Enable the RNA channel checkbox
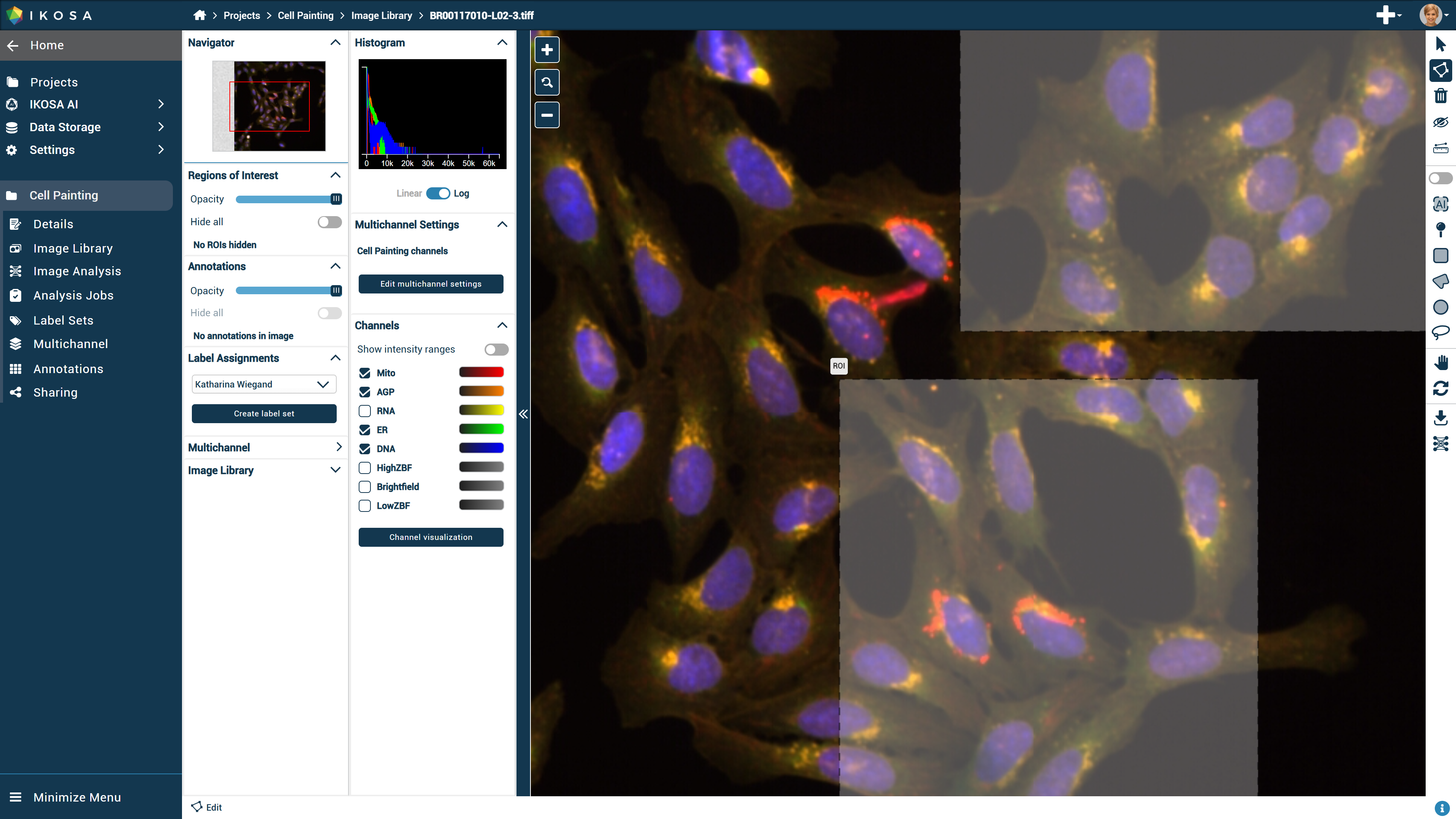This screenshot has height=819, width=1456. point(364,411)
